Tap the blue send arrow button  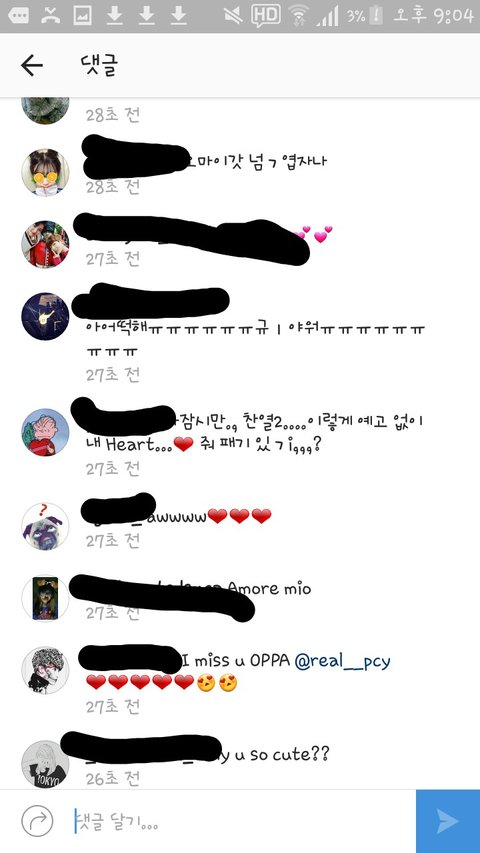click(448, 821)
